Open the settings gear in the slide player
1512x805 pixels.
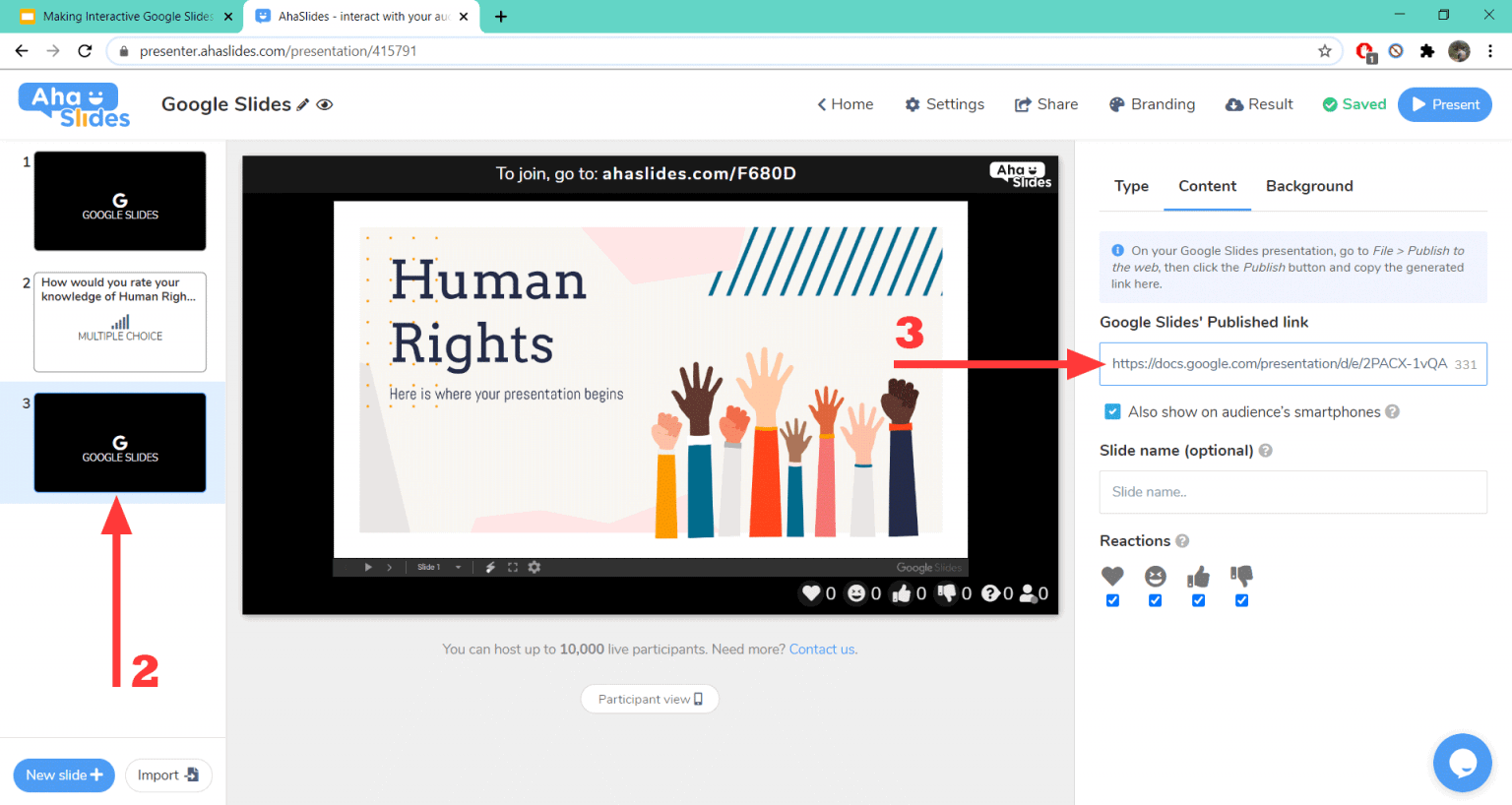(x=534, y=567)
